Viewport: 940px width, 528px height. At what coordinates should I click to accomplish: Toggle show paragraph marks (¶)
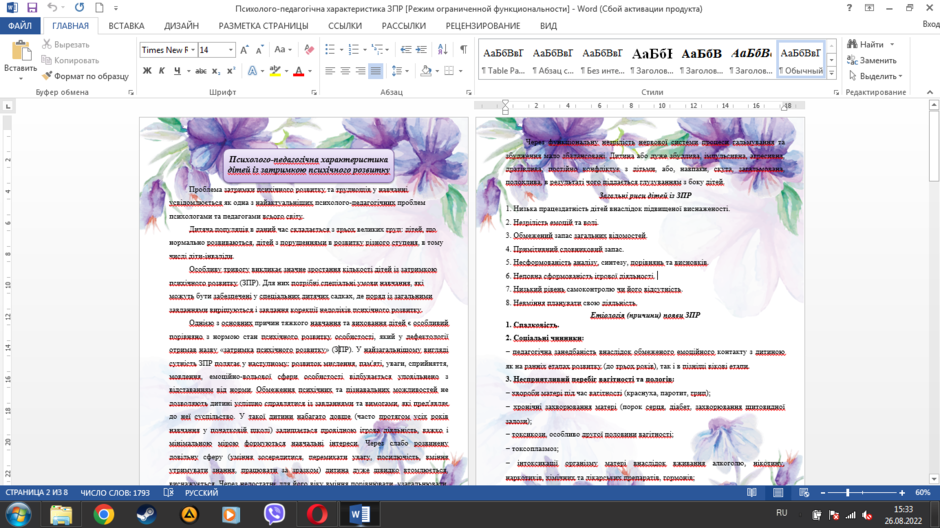(463, 50)
